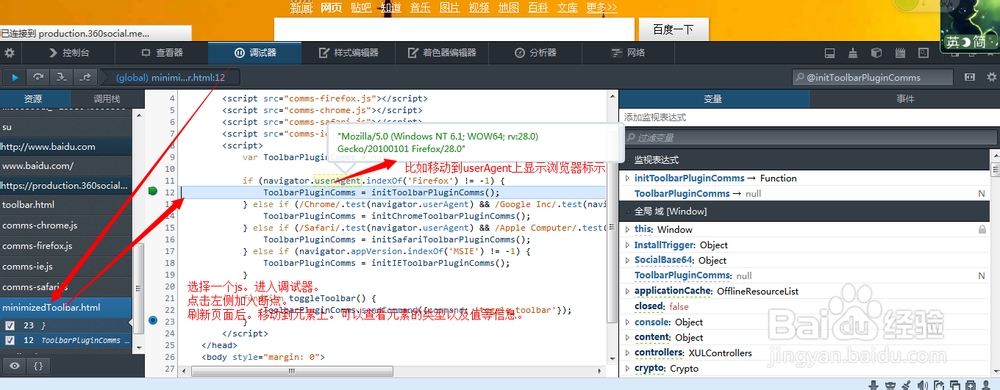1000x390 pixels.
Task: Open the 3D view cube icon
Action: [877, 53]
